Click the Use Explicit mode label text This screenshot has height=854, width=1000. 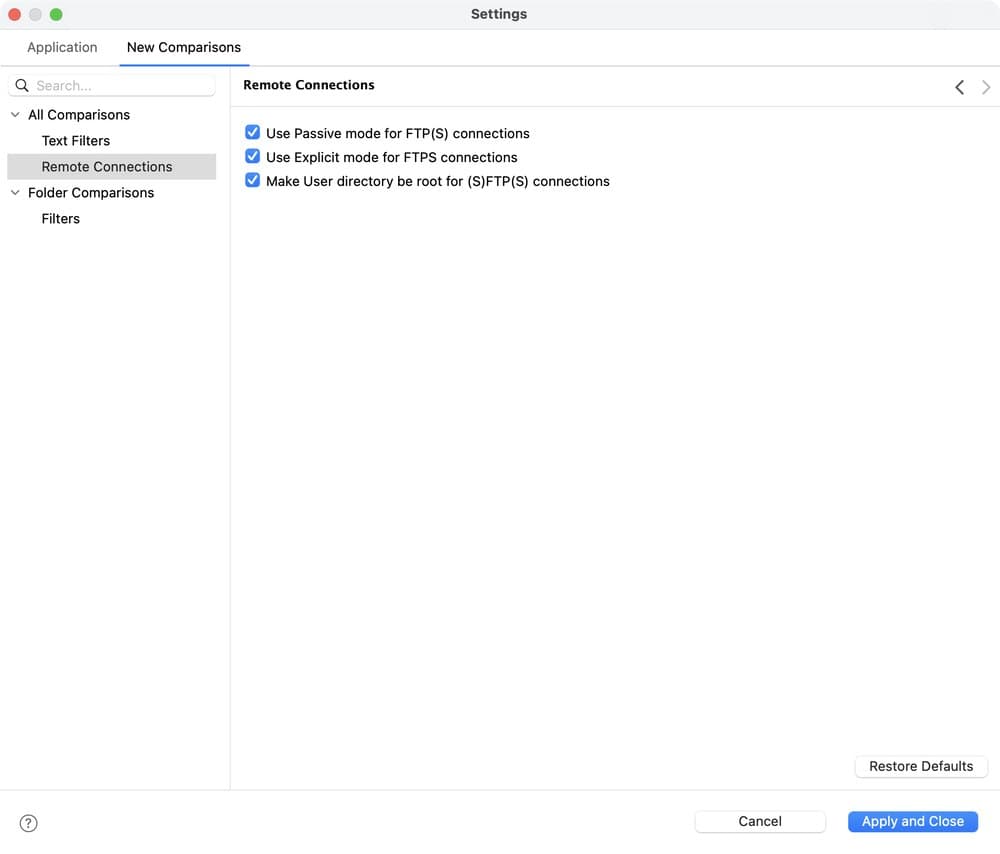coord(392,158)
